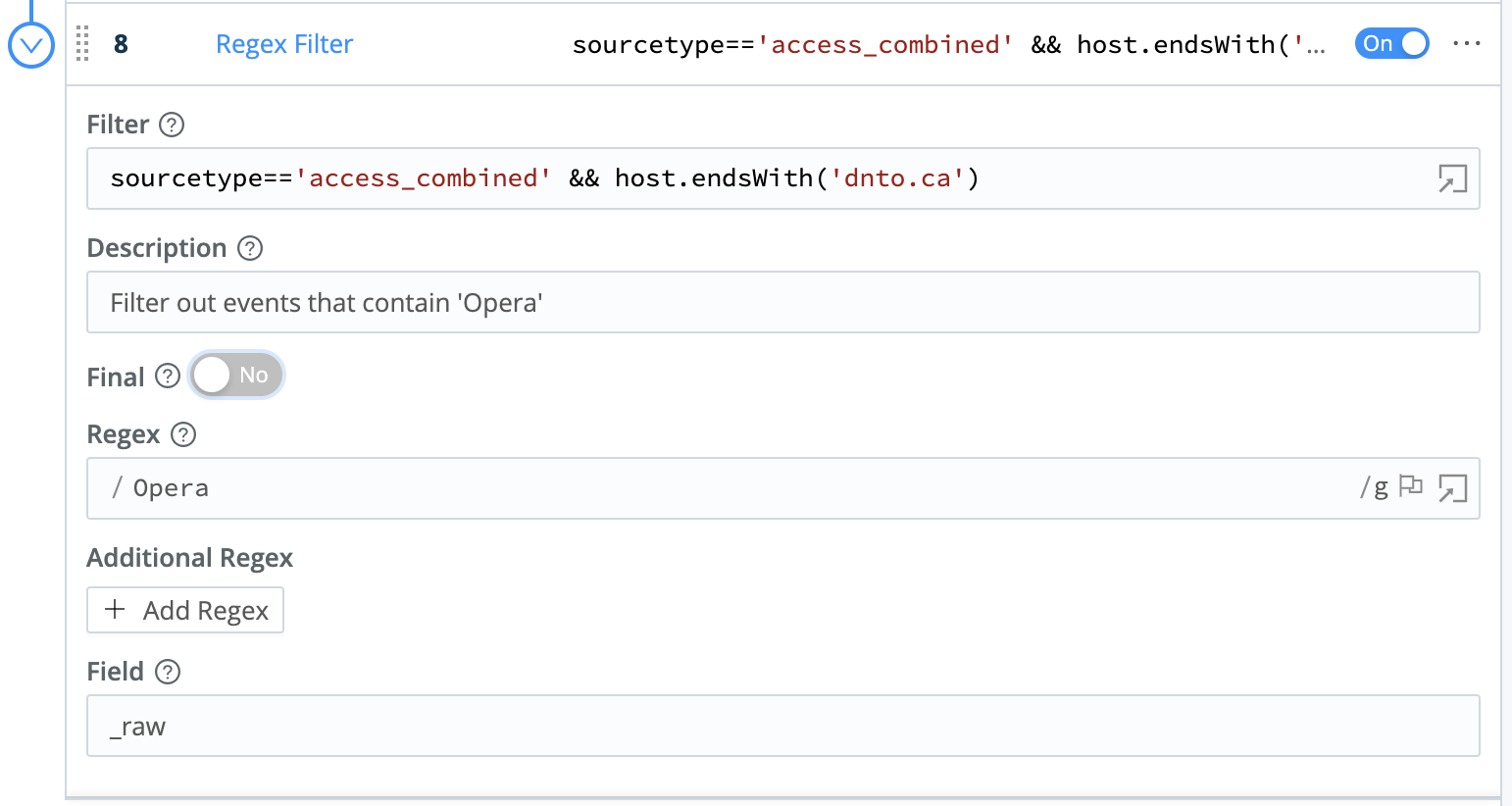Open the Regex Filter documentation link
Image resolution: width=1512 pixels, height=806 pixels.
pos(283,43)
